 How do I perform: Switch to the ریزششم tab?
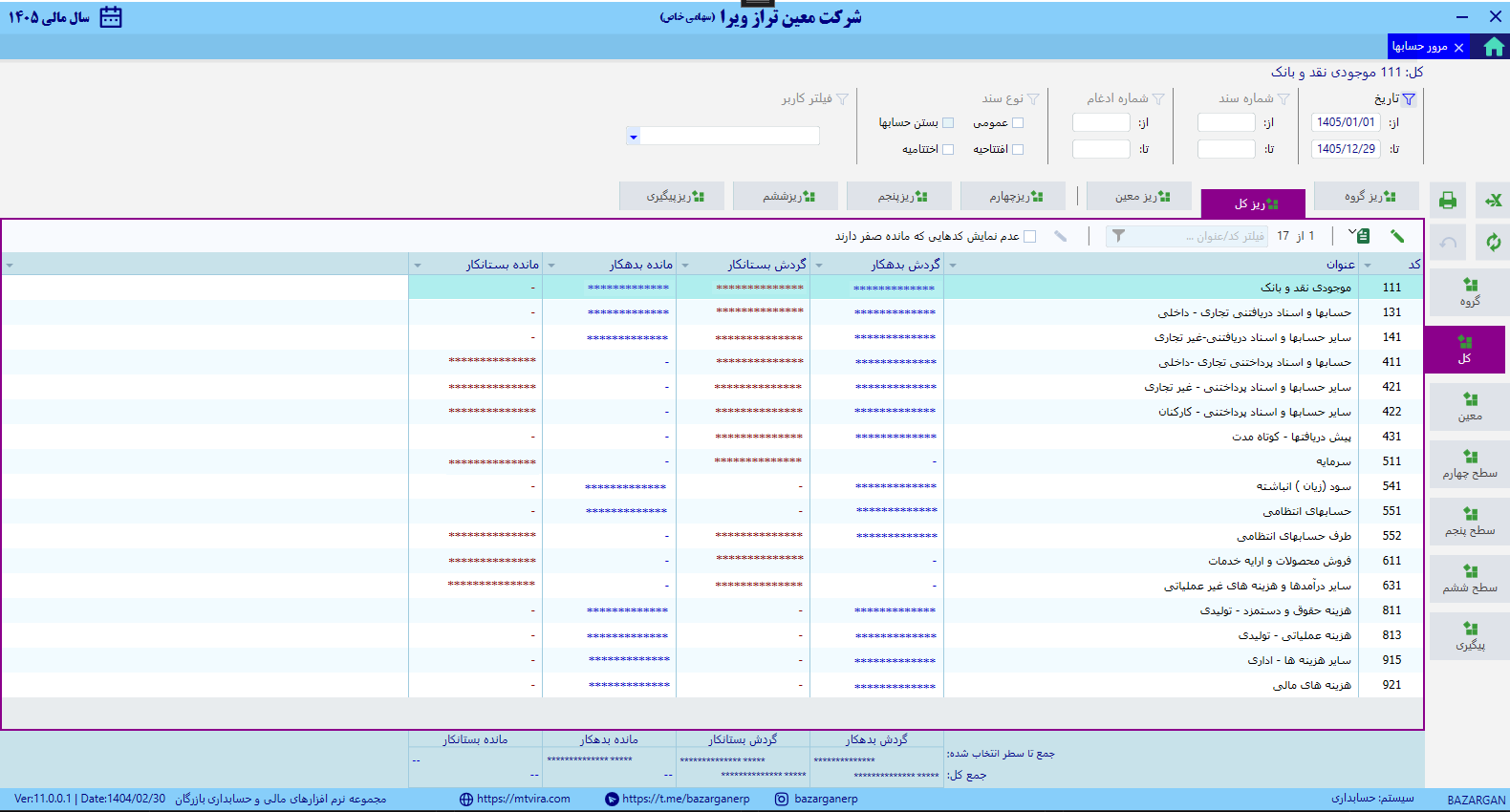[786, 196]
